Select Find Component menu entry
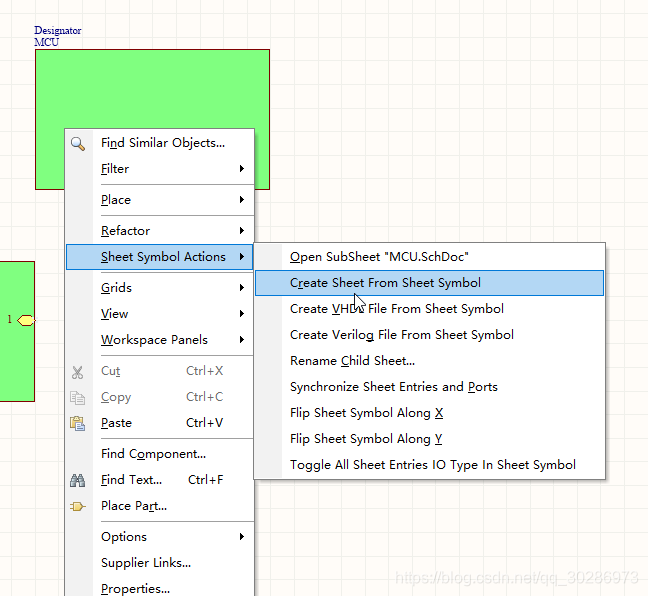648x596 pixels. [160, 454]
